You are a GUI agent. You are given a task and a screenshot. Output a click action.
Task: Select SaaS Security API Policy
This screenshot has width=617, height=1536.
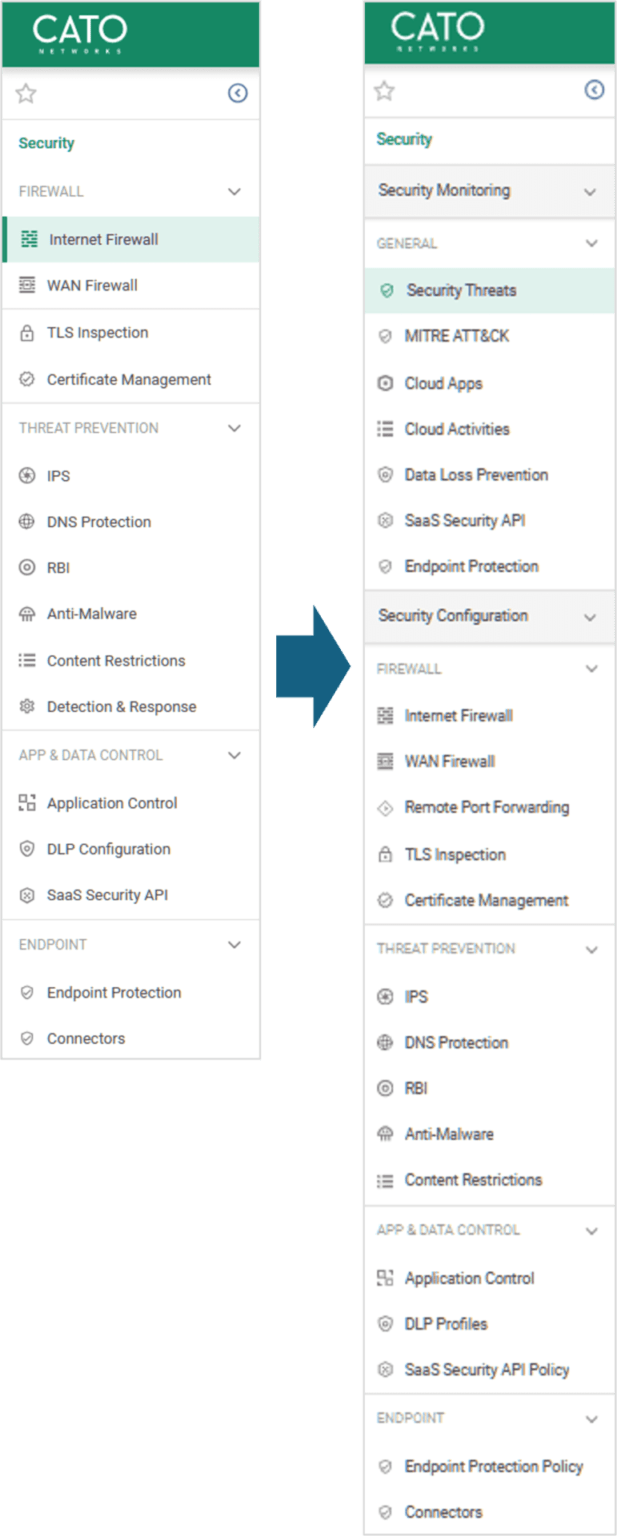point(486,1370)
